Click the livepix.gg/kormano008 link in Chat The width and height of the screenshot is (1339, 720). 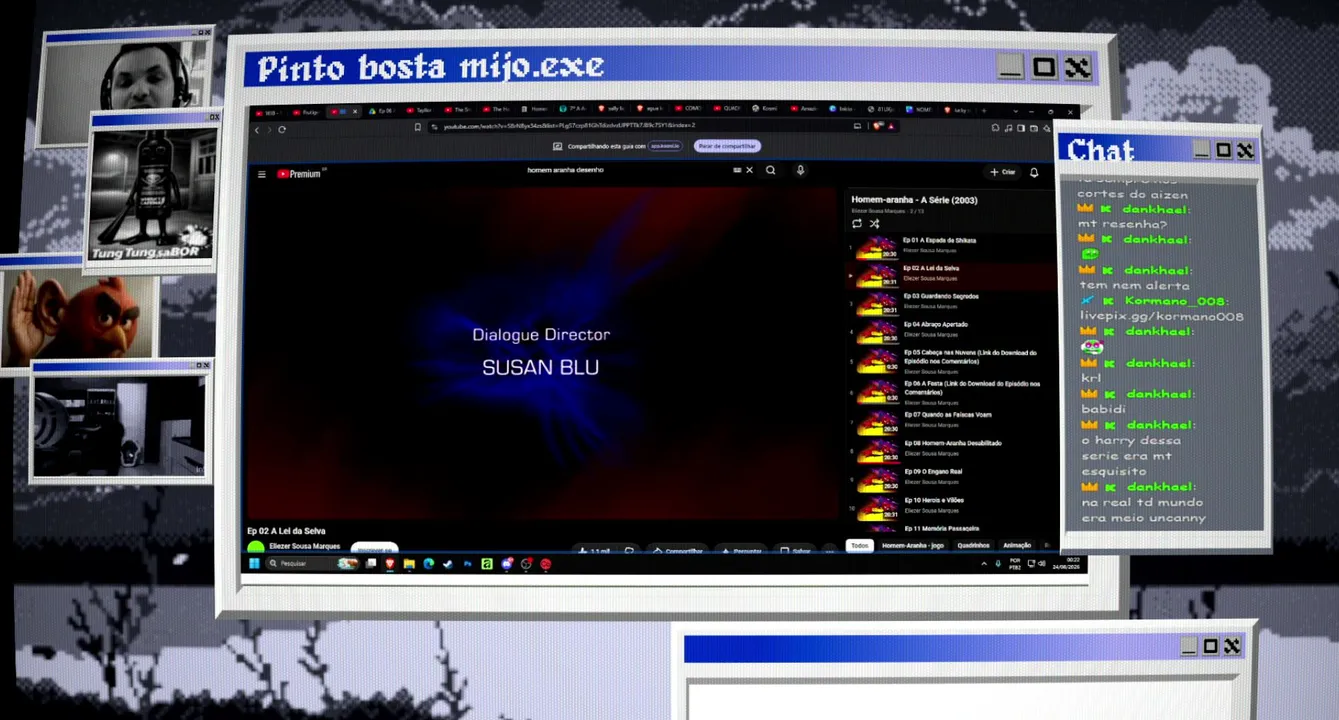click(1161, 316)
